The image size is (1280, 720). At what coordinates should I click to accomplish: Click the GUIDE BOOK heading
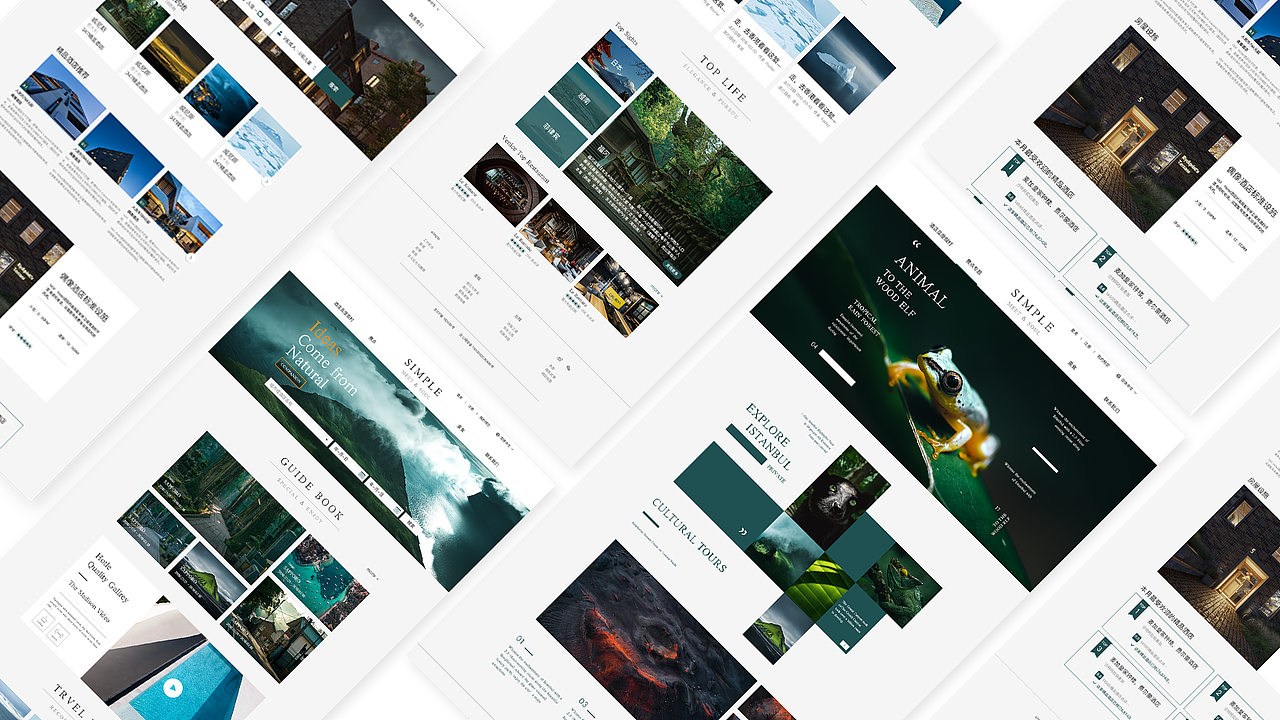(x=312, y=489)
